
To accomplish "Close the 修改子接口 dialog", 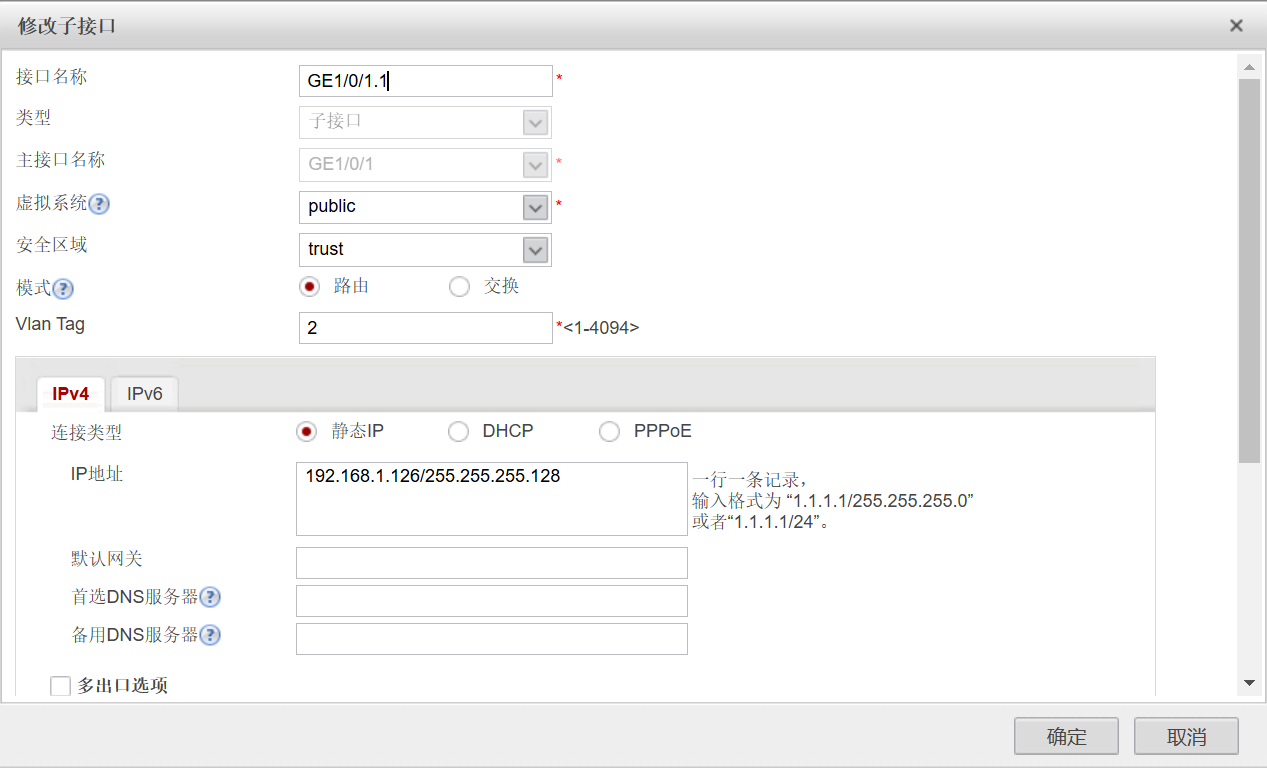I will pyautogui.click(x=1236, y=26).
